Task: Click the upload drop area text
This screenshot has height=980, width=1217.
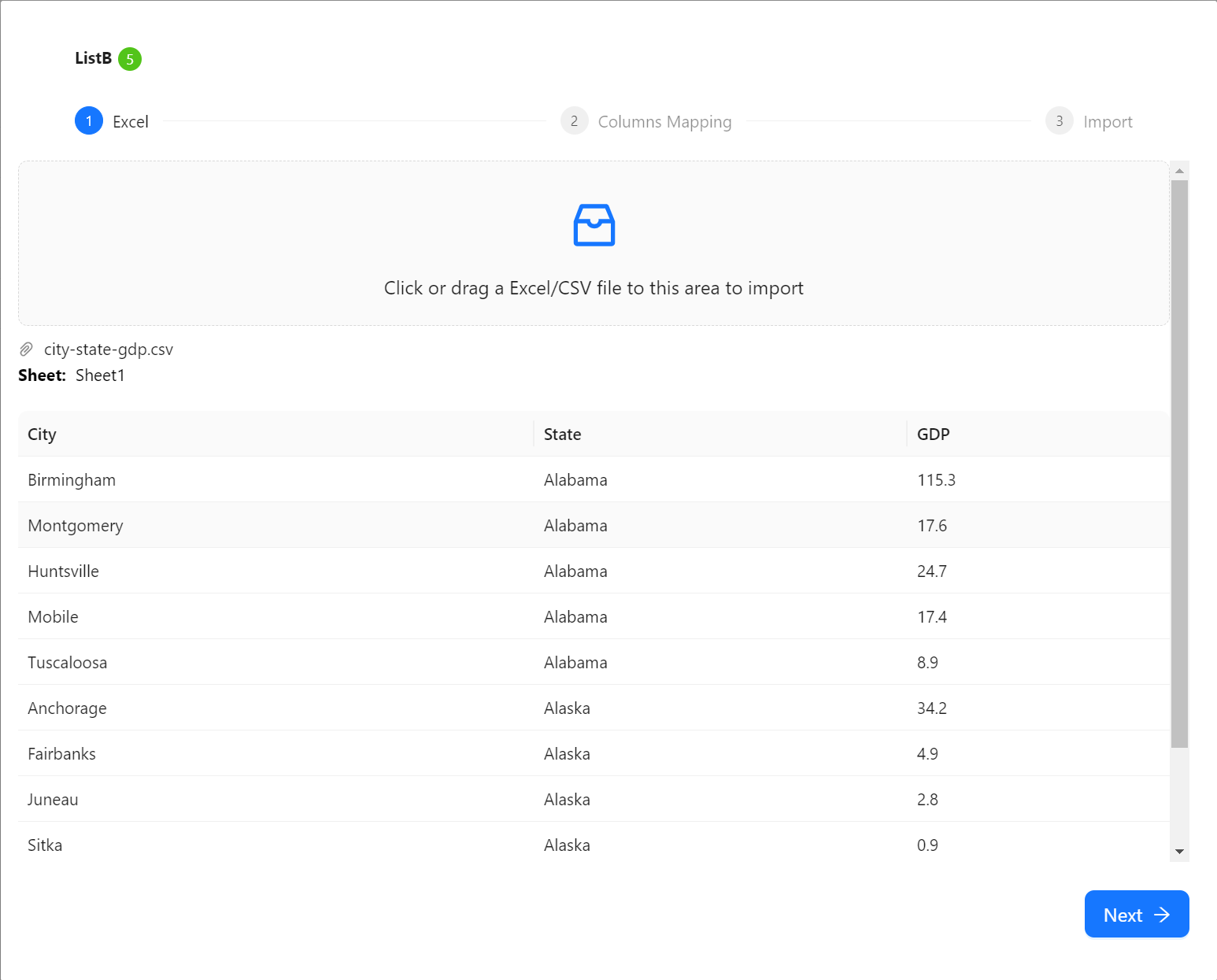Action: [x=594, y=288]
